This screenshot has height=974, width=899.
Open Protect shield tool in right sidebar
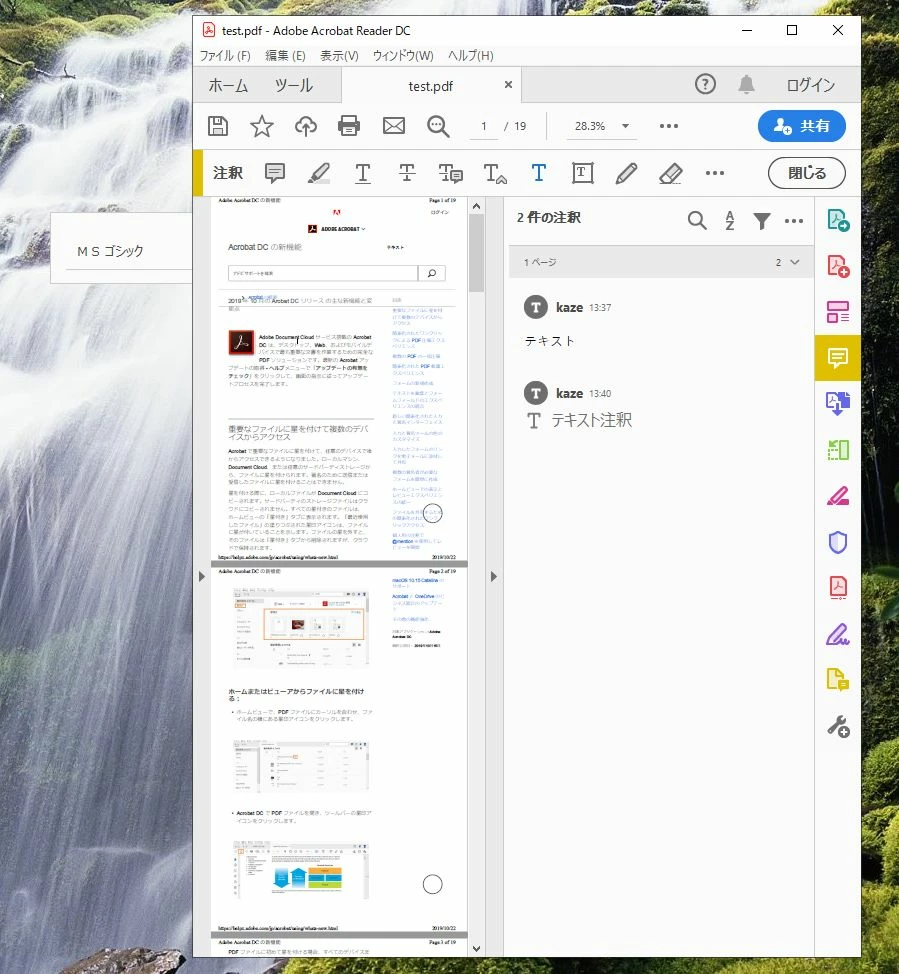coord(838,542)
